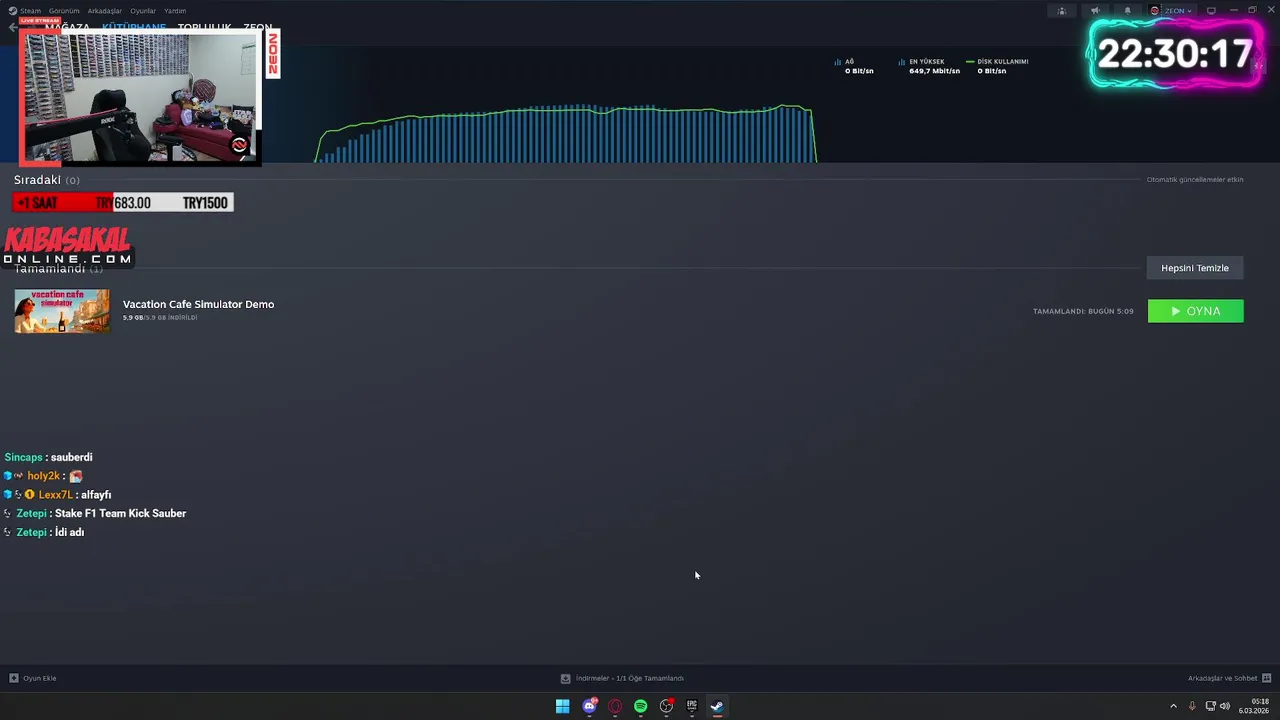
Task: Open İndirmeler status in the bottom bar
Action: (x=630, y=678)
